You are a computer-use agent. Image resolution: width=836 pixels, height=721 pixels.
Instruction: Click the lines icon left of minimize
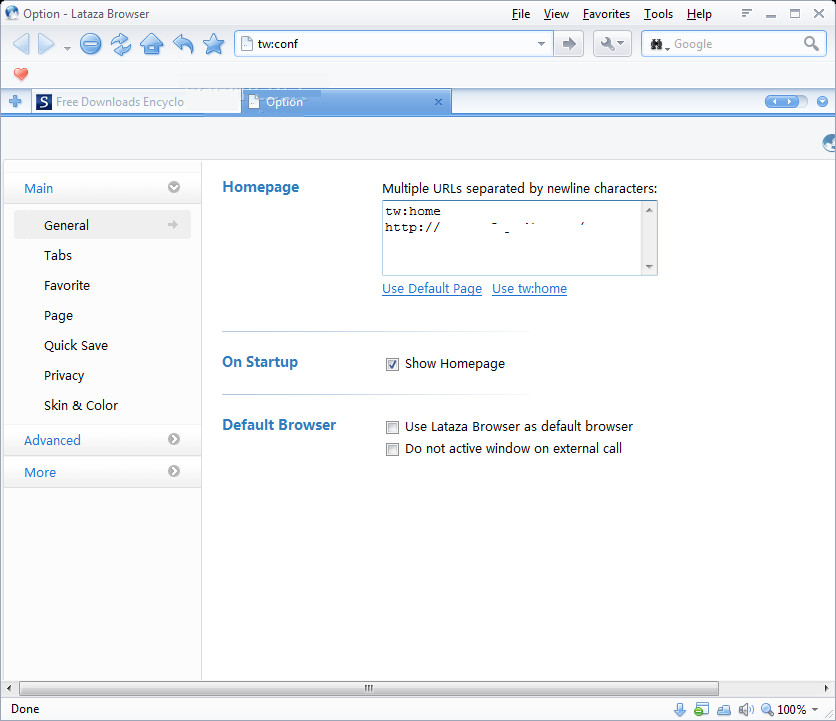pos(746,13)
